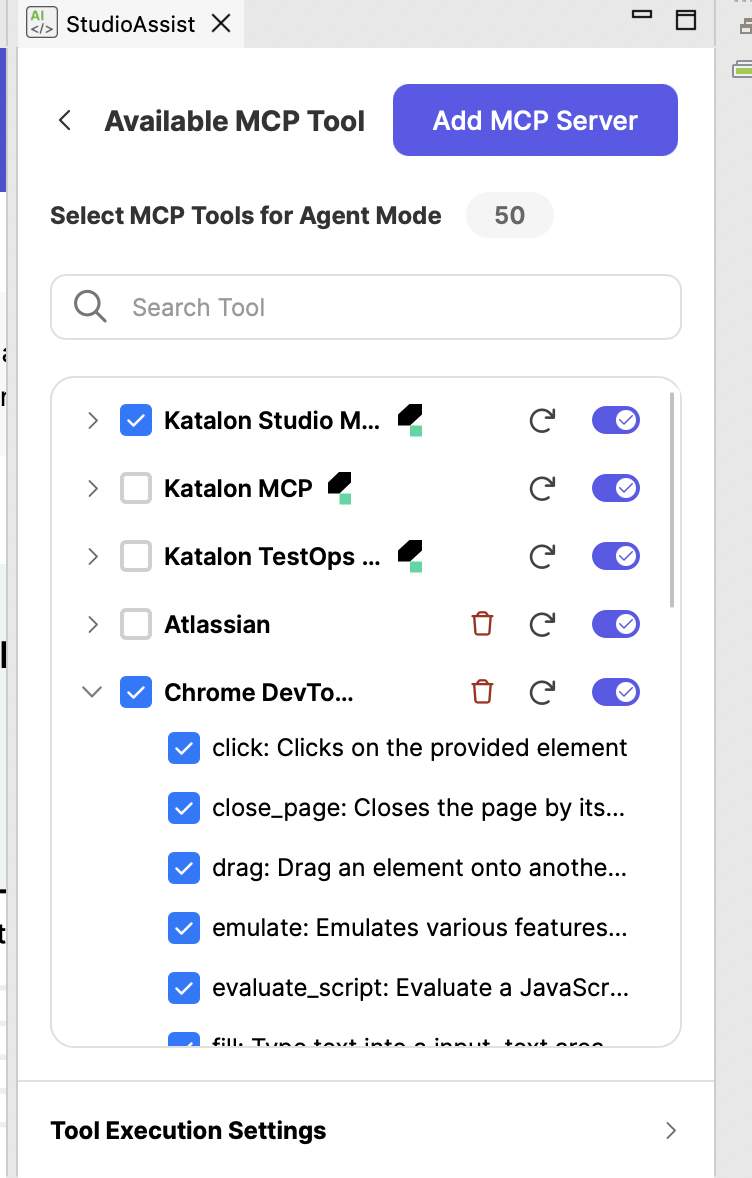The width and height of the screenshot is (752, 1178).
Task: Click Katalon logo beside Katalon TestOps
Action: pos(410,556)
